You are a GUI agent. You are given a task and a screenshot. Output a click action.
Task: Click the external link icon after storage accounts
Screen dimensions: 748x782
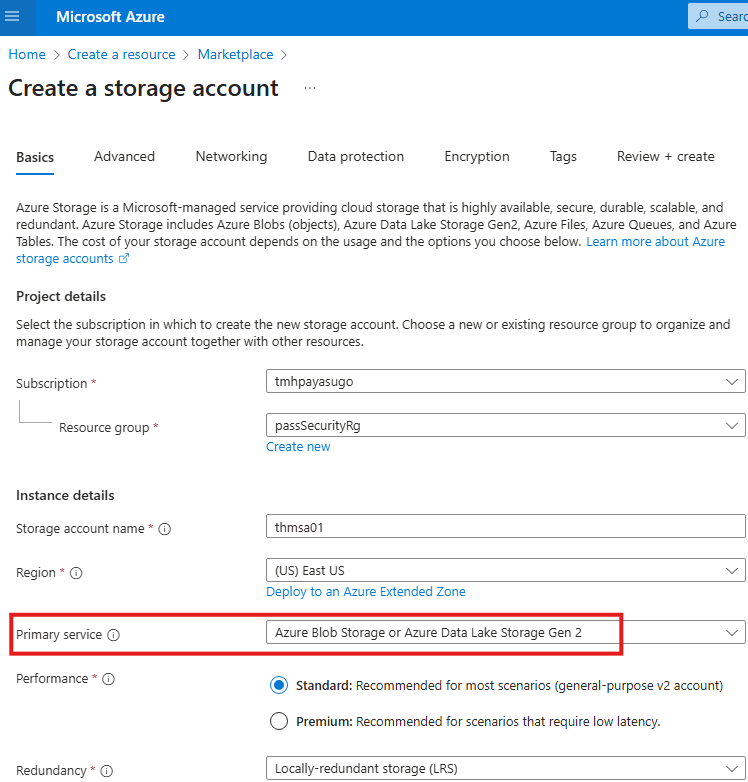pyautogui.click(x=124, y=258)
